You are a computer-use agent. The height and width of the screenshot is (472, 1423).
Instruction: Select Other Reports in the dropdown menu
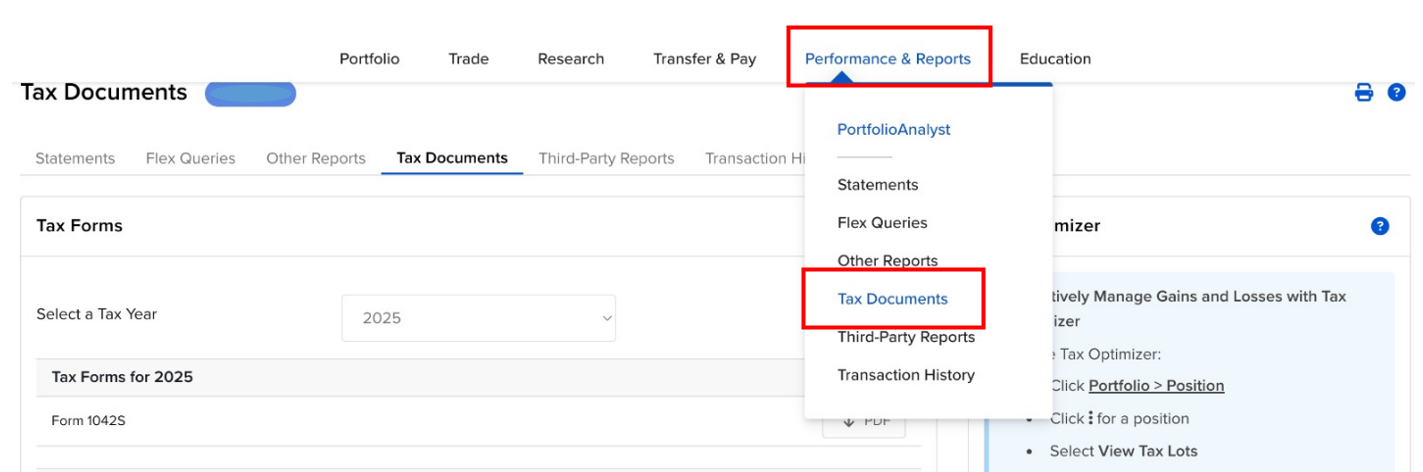coord(888,260)
